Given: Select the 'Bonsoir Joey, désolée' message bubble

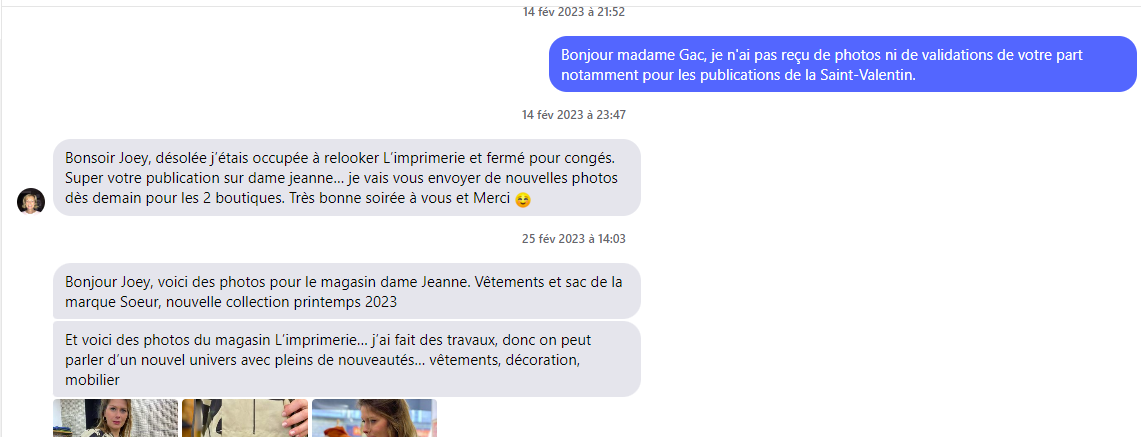Looking at the screenshot, I should pos(347,178).
